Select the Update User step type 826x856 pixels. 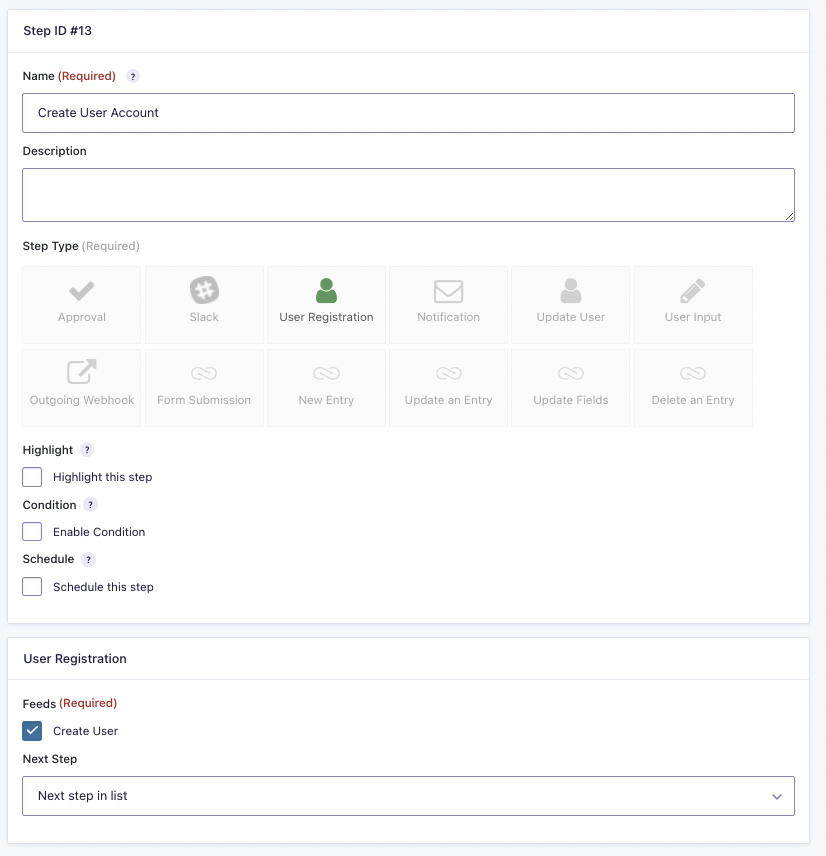570,304
